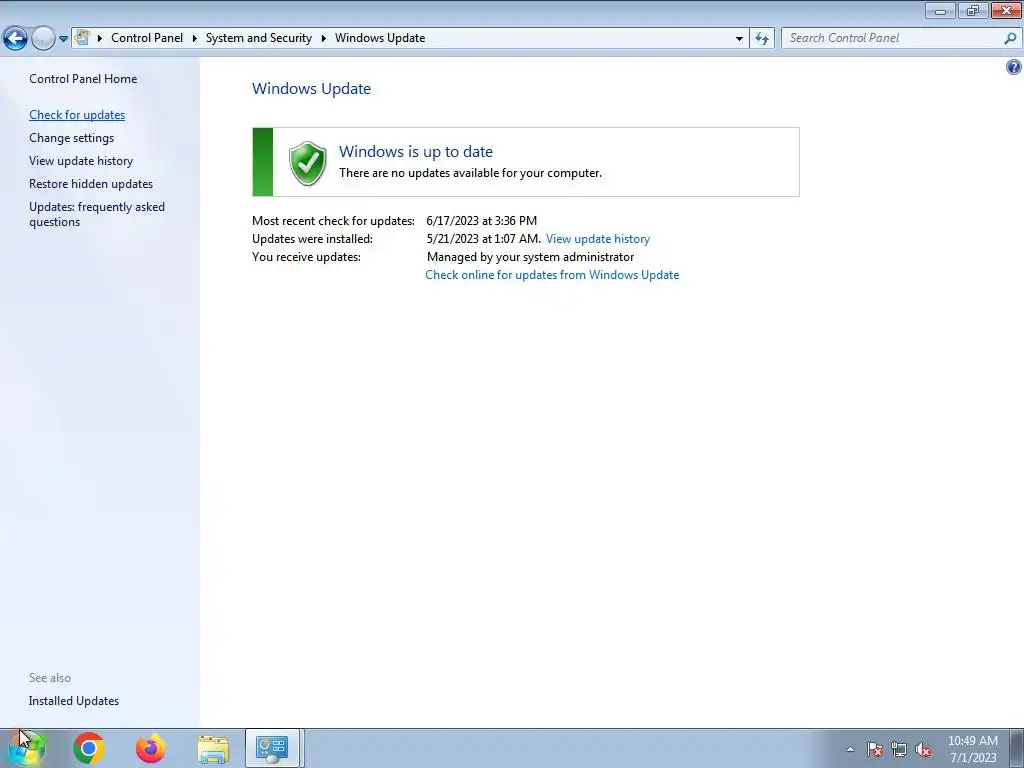Select the '6/17/2023 at 3:36 PM' value

481,221
